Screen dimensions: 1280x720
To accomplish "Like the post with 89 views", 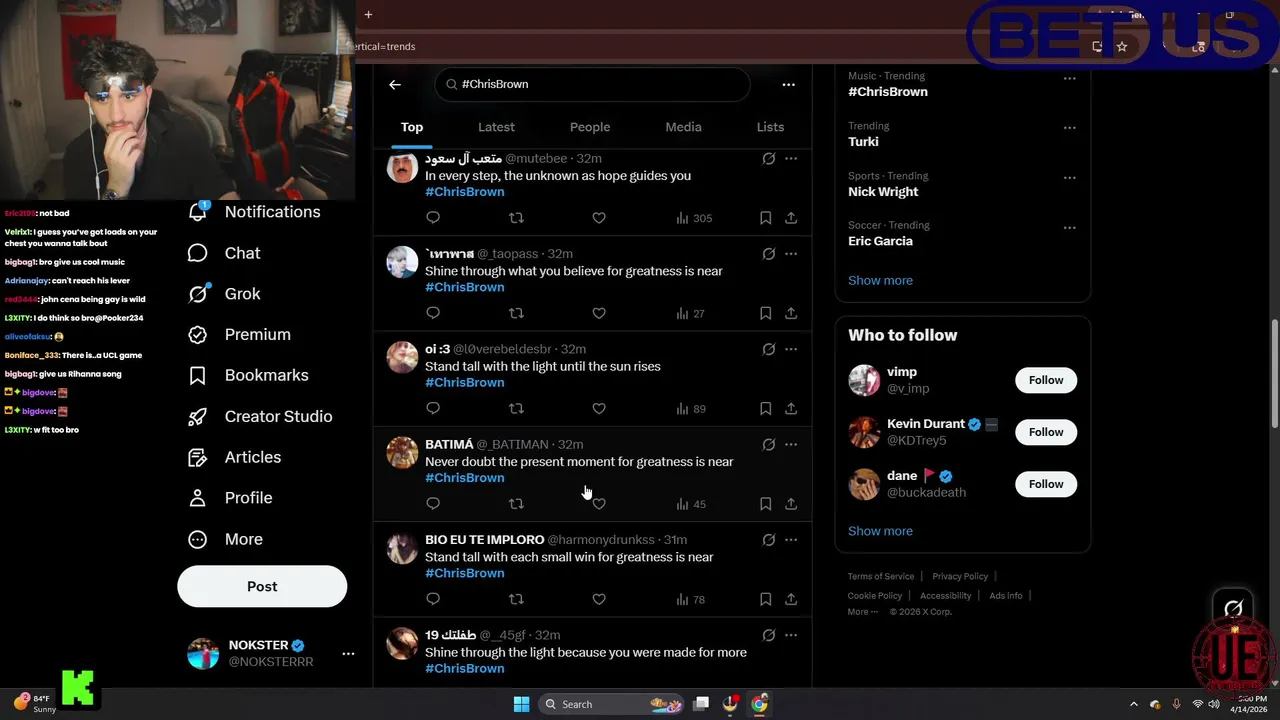I will pyautogui.click(x=599, y=408).
